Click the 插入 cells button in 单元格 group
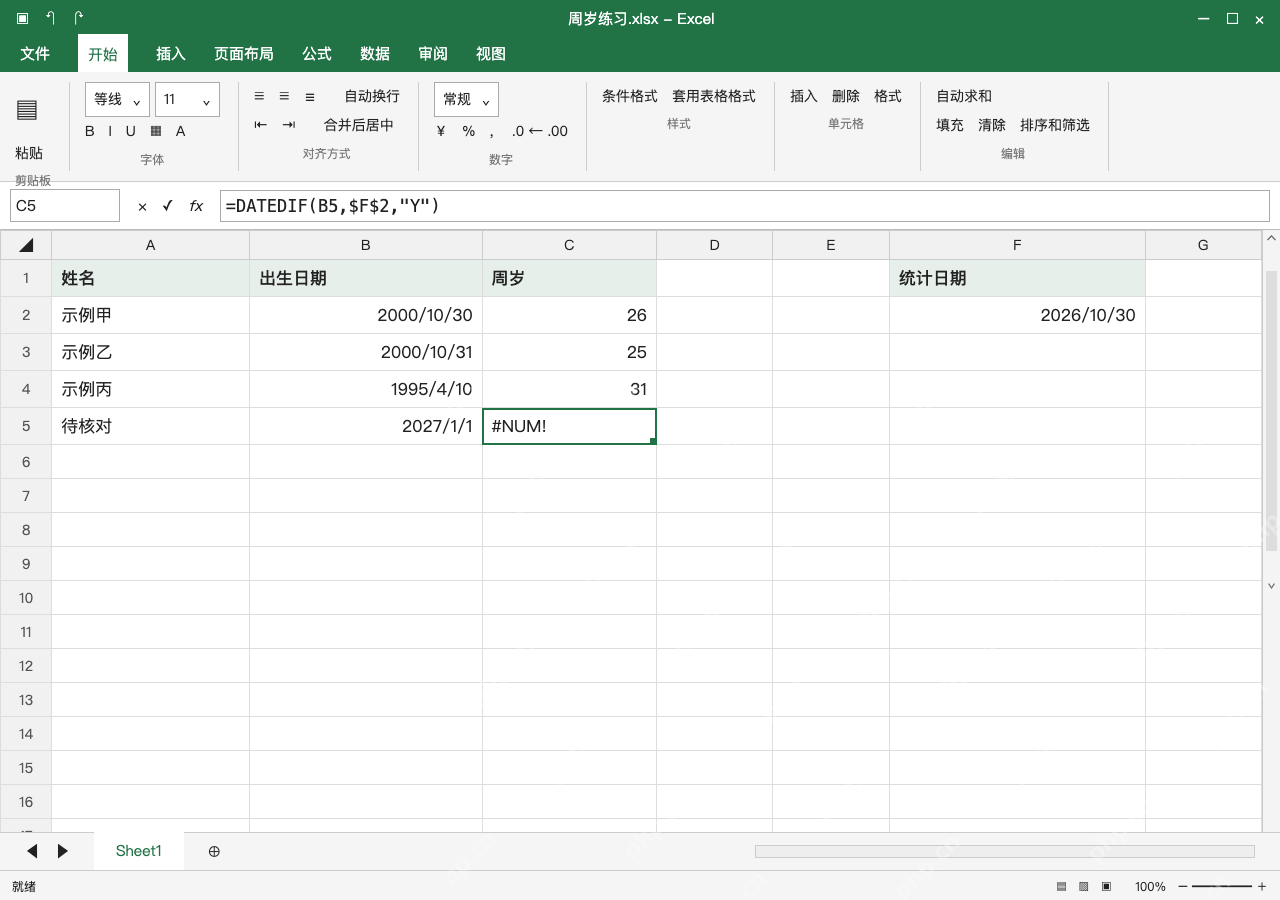1280x900 pixels. [x=804, y=96]
